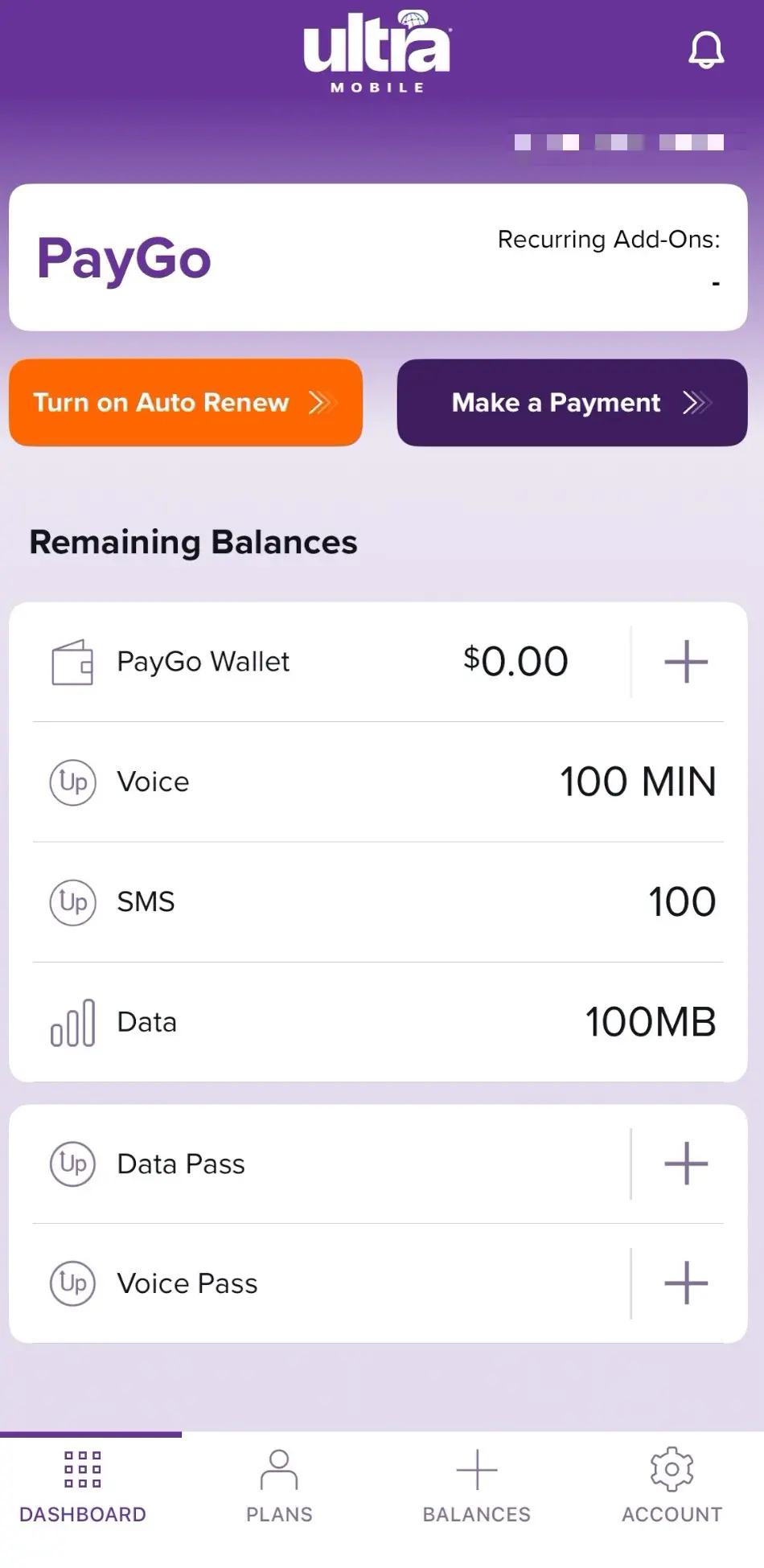The width and height of the screenshot is (764, 1568).
Task: Tap the Data Pass Up icon
Action: coord(72,1164)
